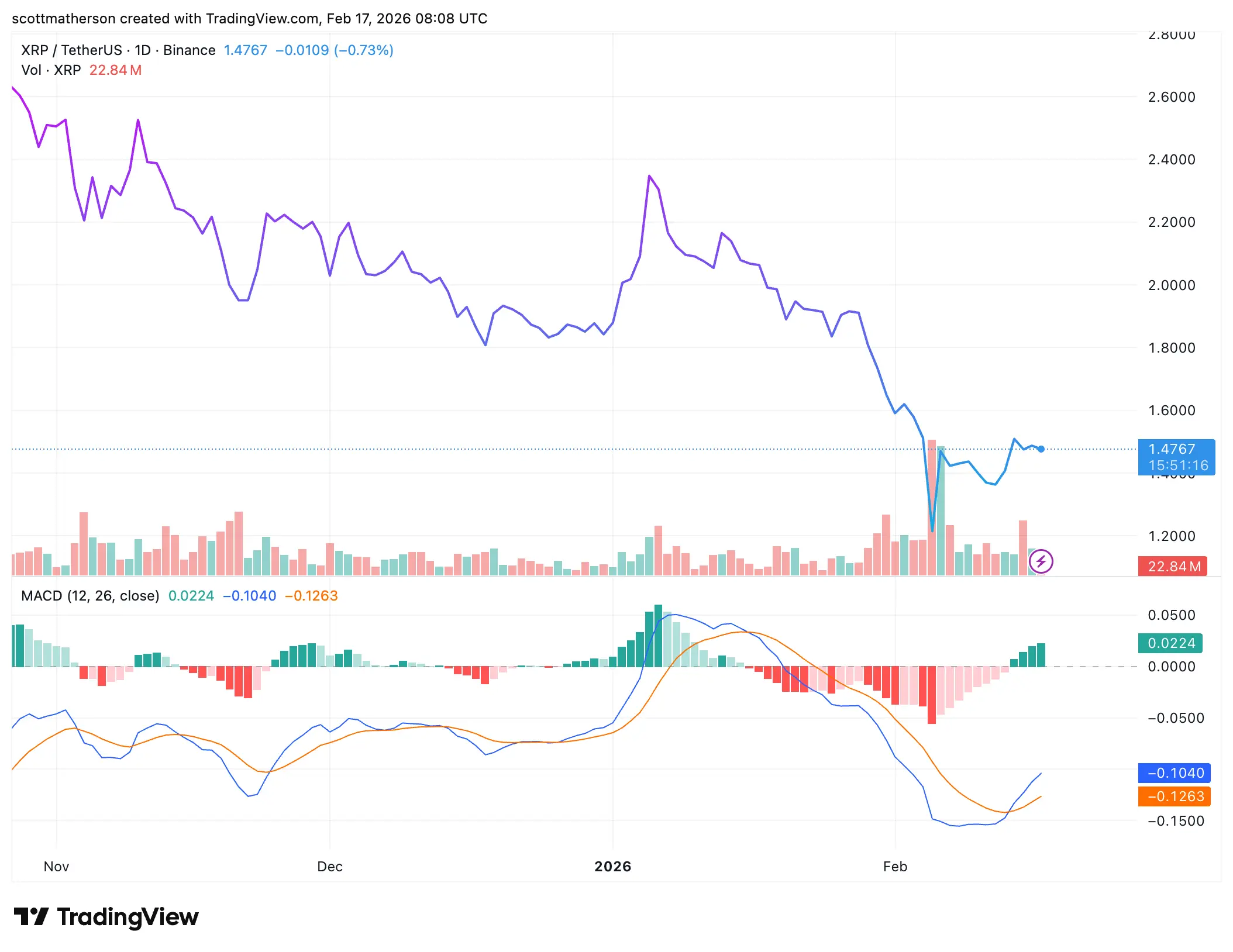Image resolution: width=1233 pixels, height=952 pixels.
Task: Click the Nov label on the time axis
Action: click(56, 867)
